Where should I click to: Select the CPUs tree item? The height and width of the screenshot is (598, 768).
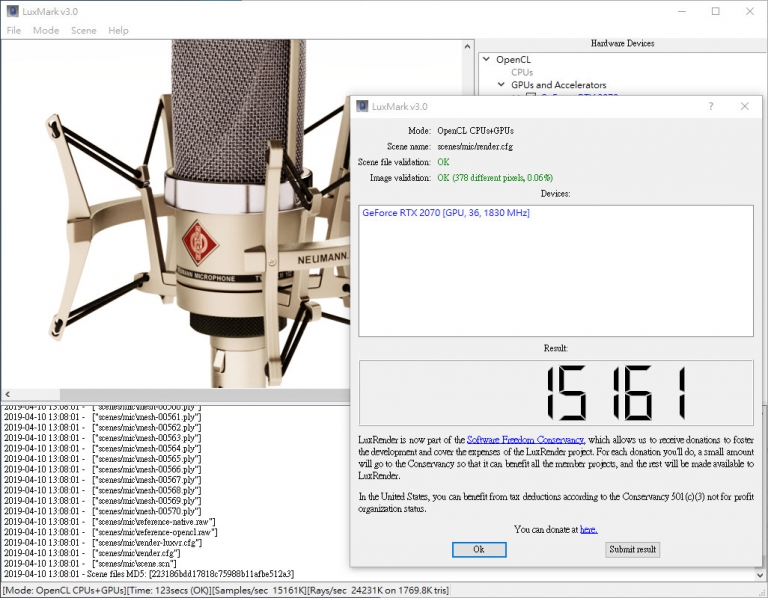[x=522, y=72]
